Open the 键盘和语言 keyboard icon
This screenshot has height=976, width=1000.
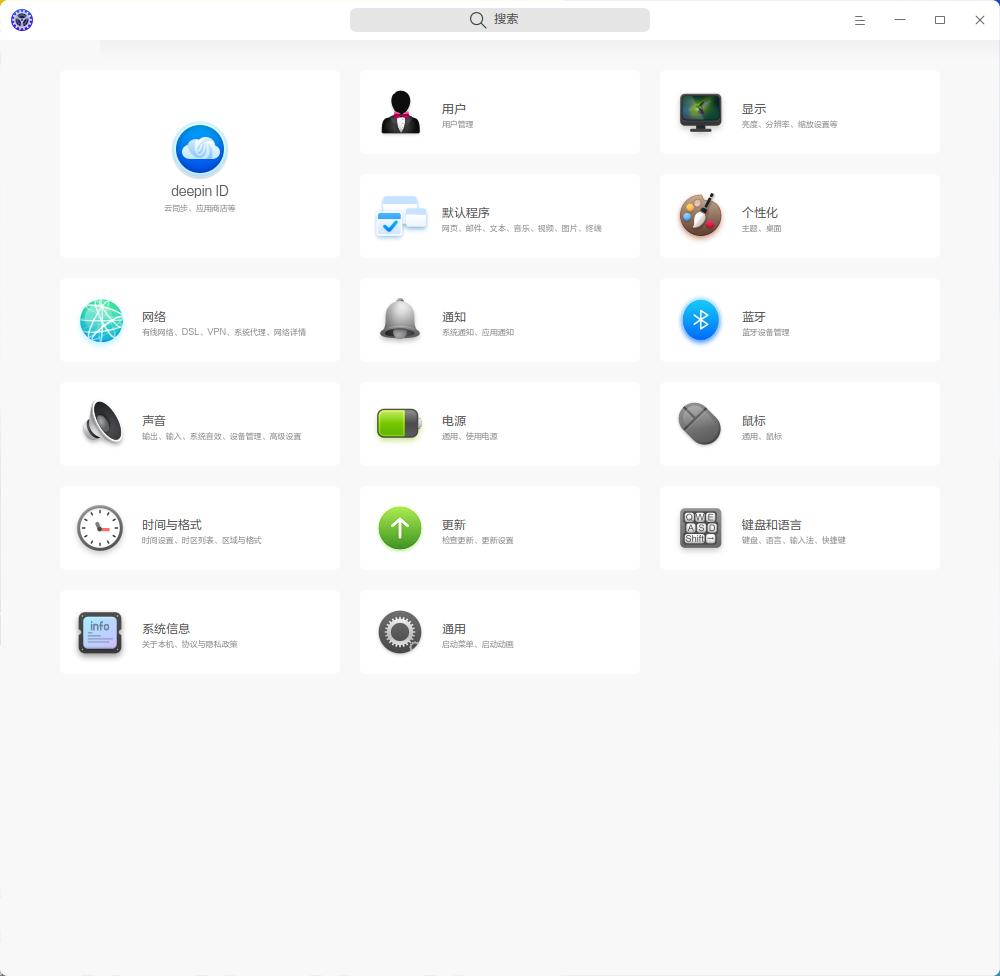(x=700, y=528)
